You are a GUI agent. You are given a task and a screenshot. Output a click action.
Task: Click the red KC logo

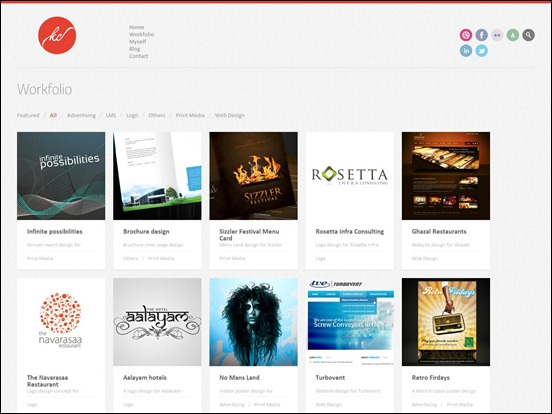point(57,36)
